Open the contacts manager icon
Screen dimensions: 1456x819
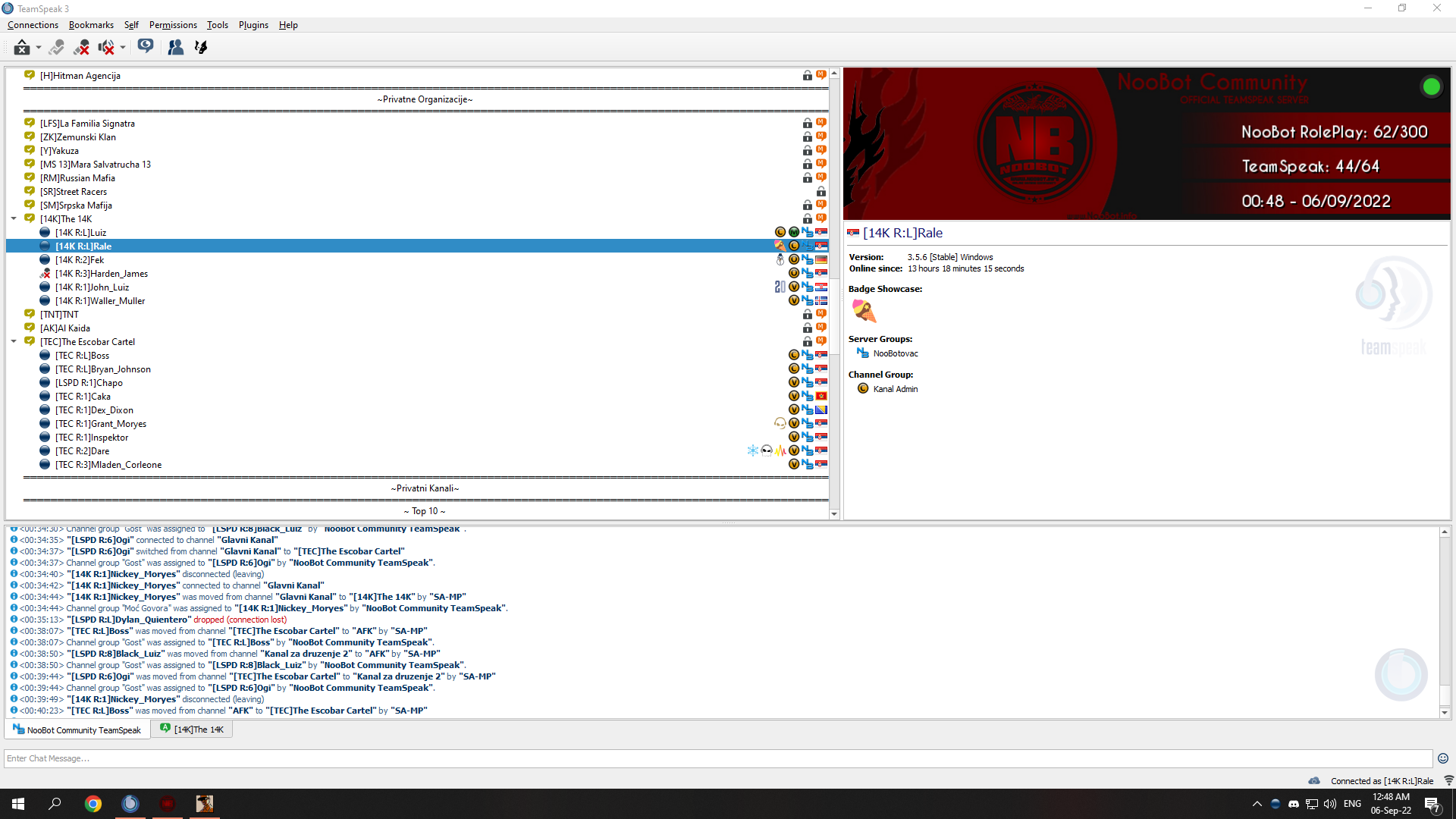point(176,47)
